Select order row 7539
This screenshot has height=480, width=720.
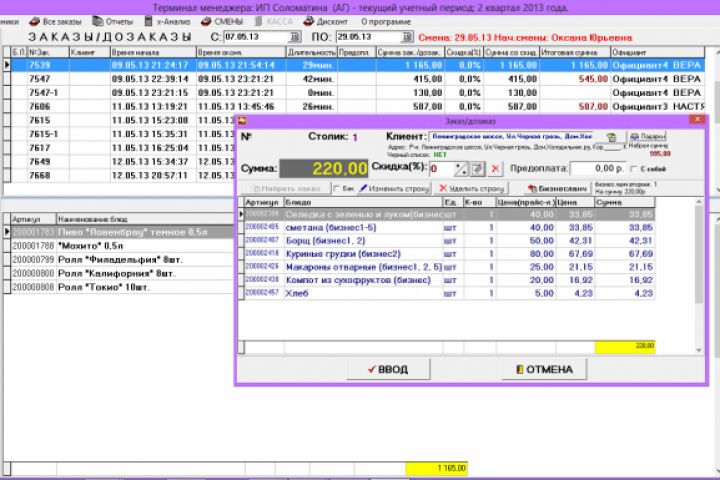tap(354, 65)
